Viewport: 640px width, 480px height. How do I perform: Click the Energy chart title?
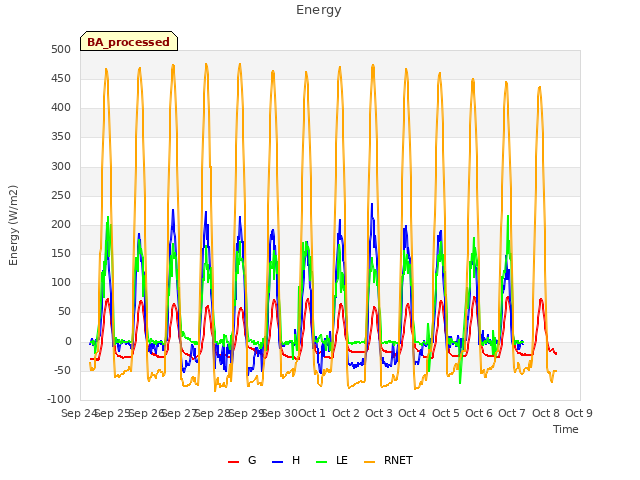click(318, 10)
